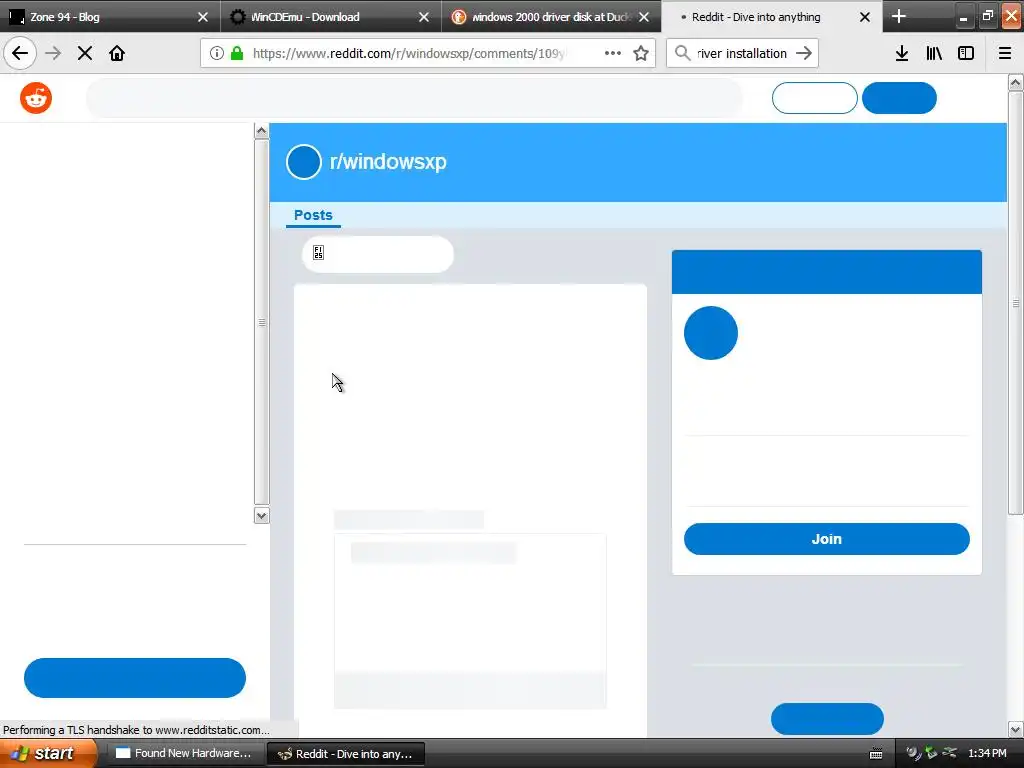1024x768 pixels.
Task: Click the blue community avatar in sidebar card
Action: (711, 333)
